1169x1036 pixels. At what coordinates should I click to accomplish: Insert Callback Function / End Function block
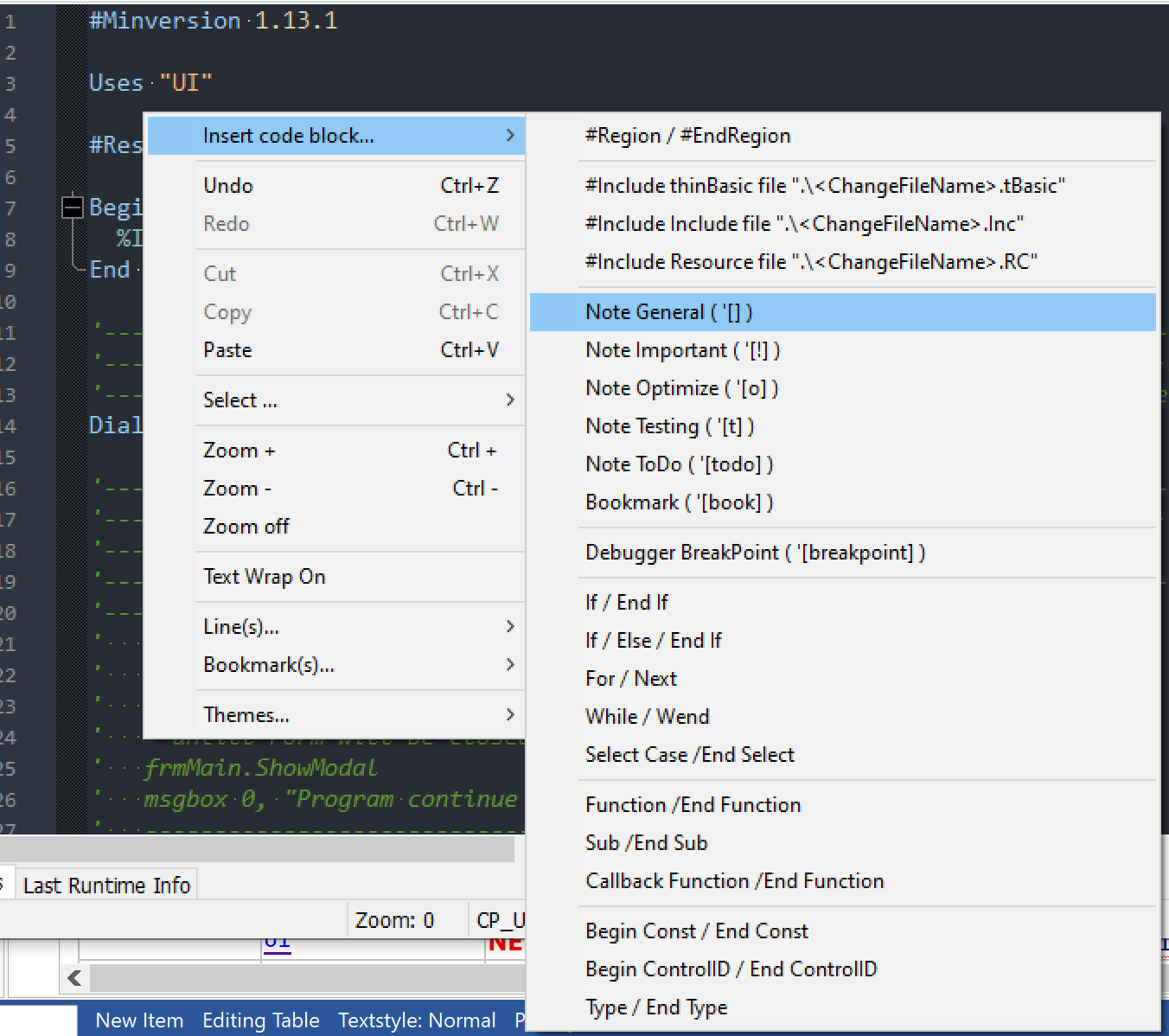(x=734, y=881)
